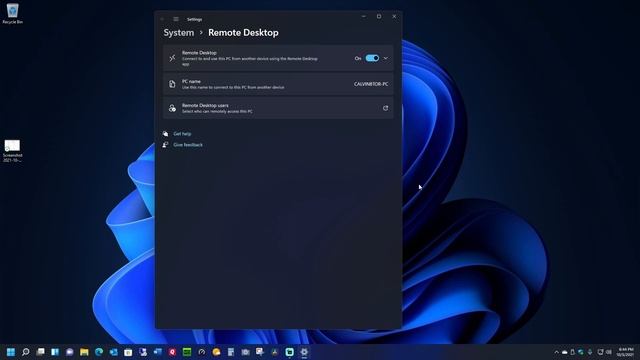Open the Chat app on the taskbar

tap(70, 352)
